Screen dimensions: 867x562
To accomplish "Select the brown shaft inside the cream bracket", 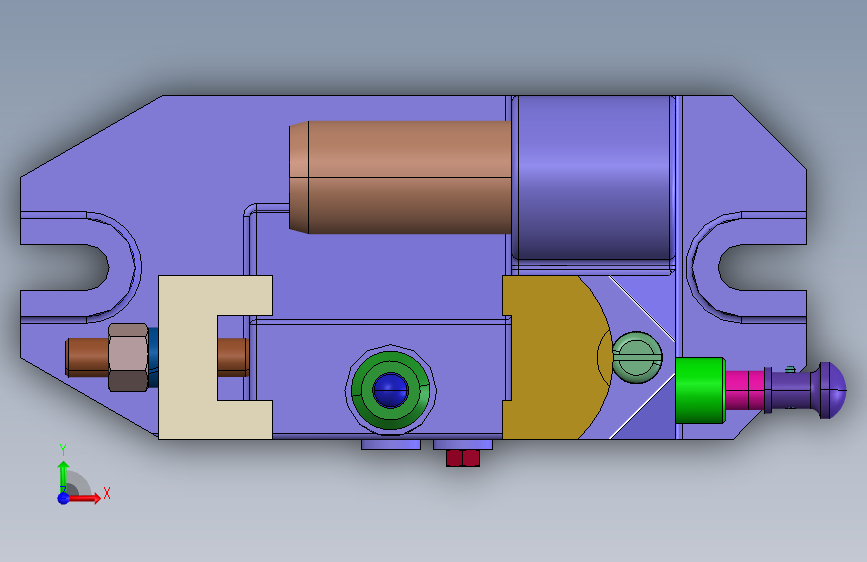I will pos(232,357).
